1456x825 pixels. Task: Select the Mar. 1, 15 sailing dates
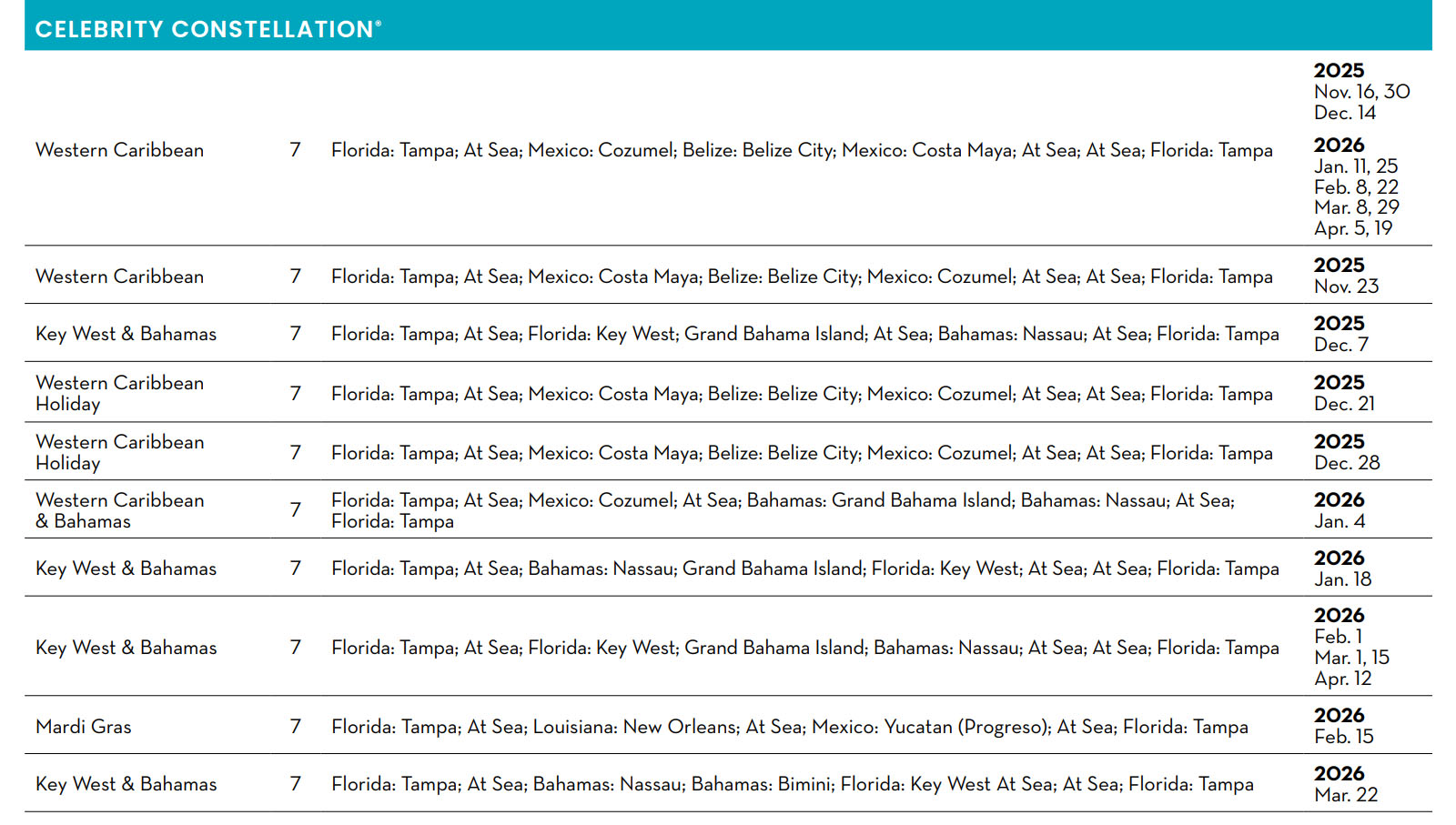1351,658
